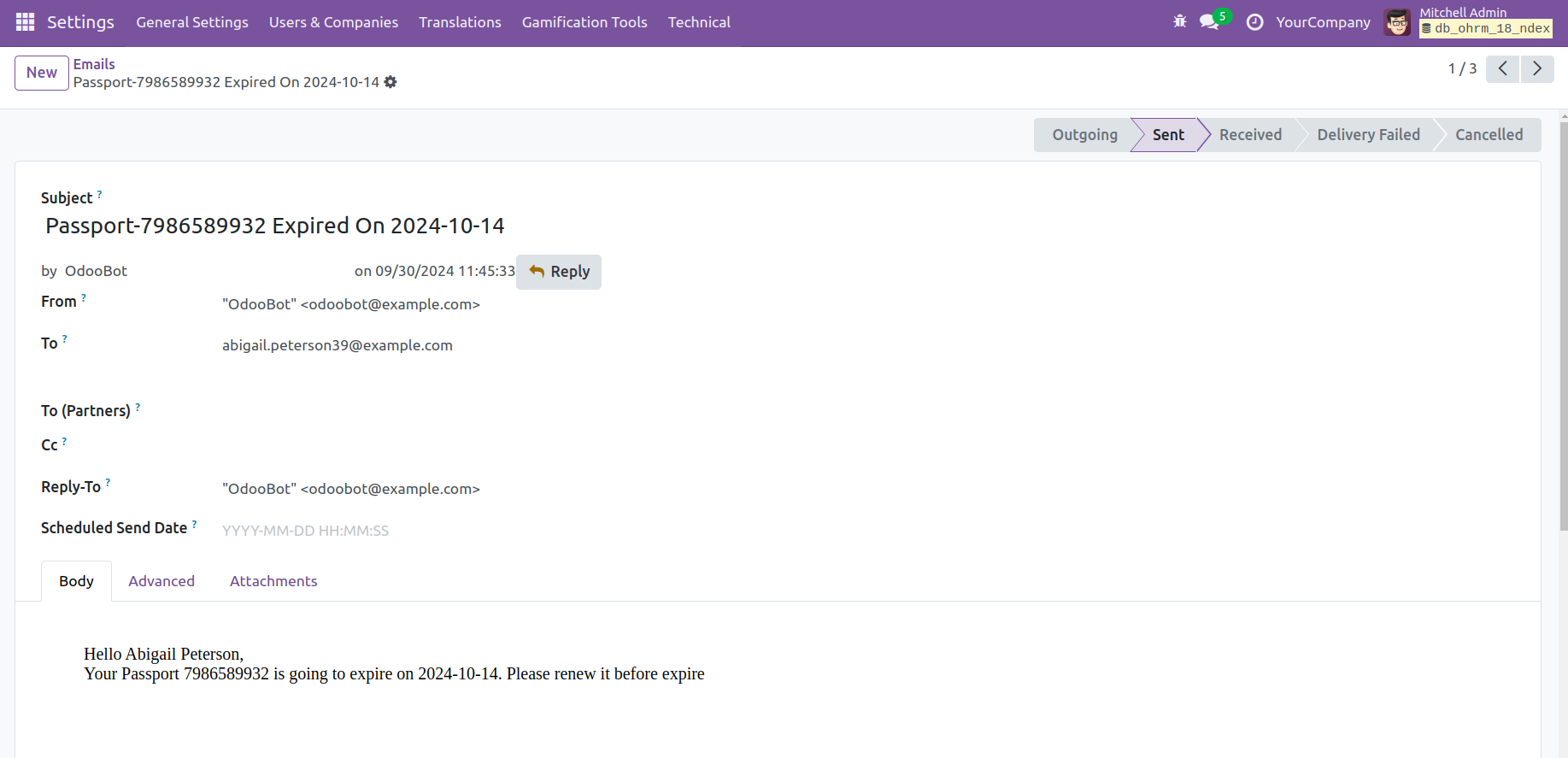The image size is (1568, 758).
Task: Click the debug bug icon
Action: pyautogui.click(x=1180, y=22)
